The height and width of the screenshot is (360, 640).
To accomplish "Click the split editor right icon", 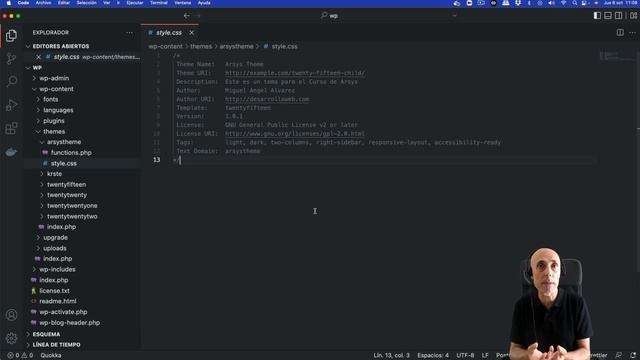I will tap(620, 33).
